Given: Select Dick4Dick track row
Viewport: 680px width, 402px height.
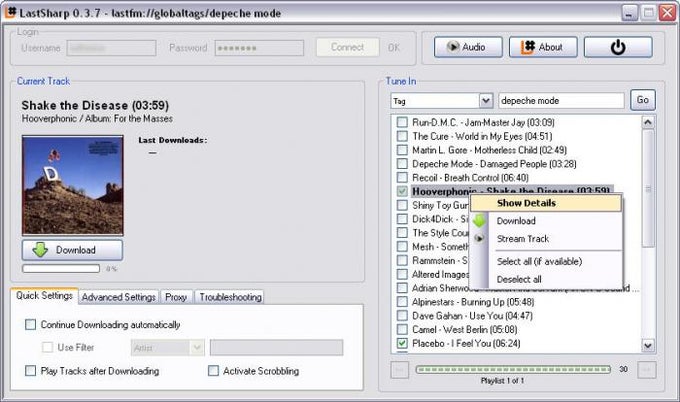Looking at the screenshot, I should pos(440,219).
